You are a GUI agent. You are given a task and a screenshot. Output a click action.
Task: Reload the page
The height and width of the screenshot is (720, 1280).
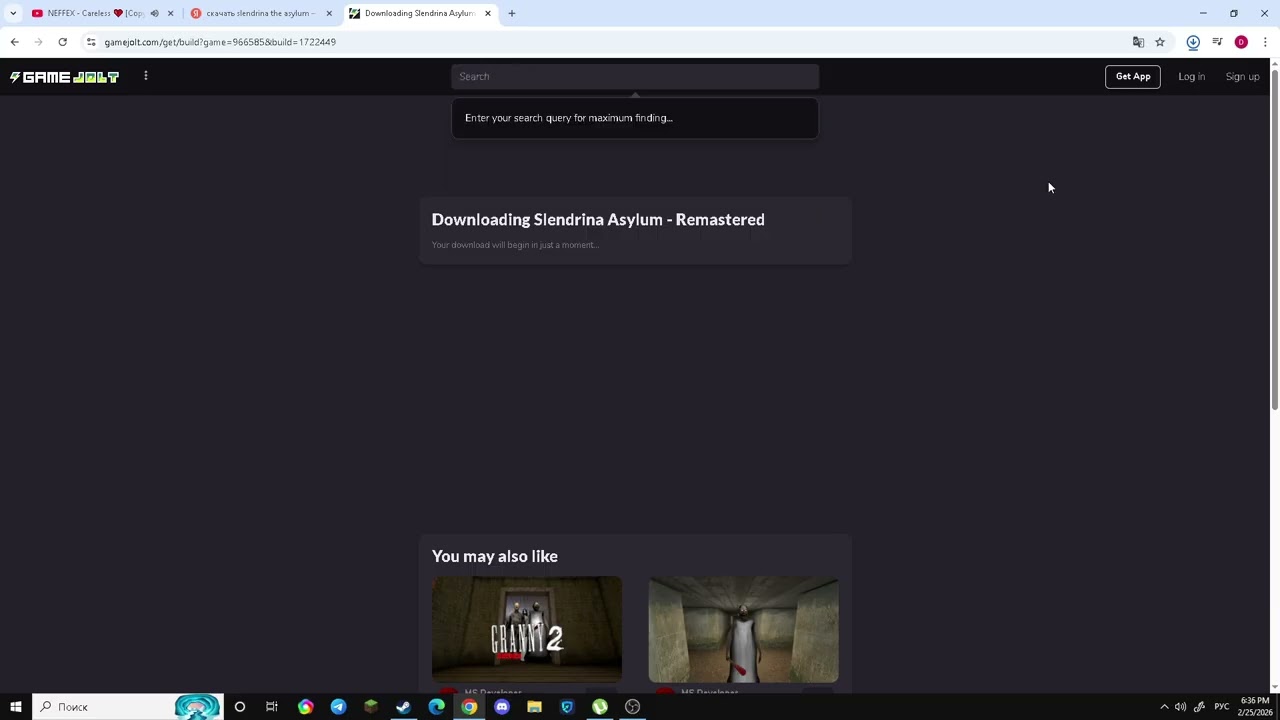click(x=62, y=42)
